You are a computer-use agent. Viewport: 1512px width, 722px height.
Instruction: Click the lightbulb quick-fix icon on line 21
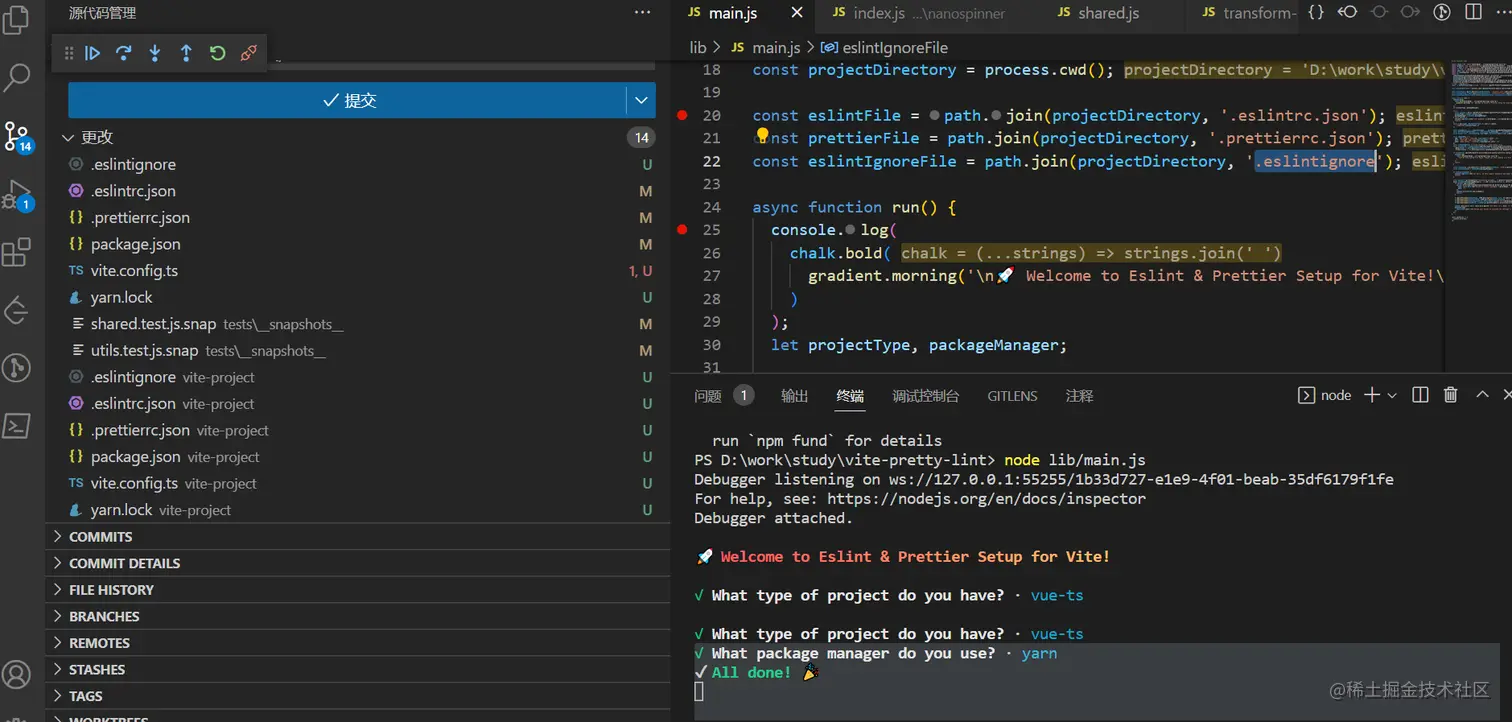(762, 136)
